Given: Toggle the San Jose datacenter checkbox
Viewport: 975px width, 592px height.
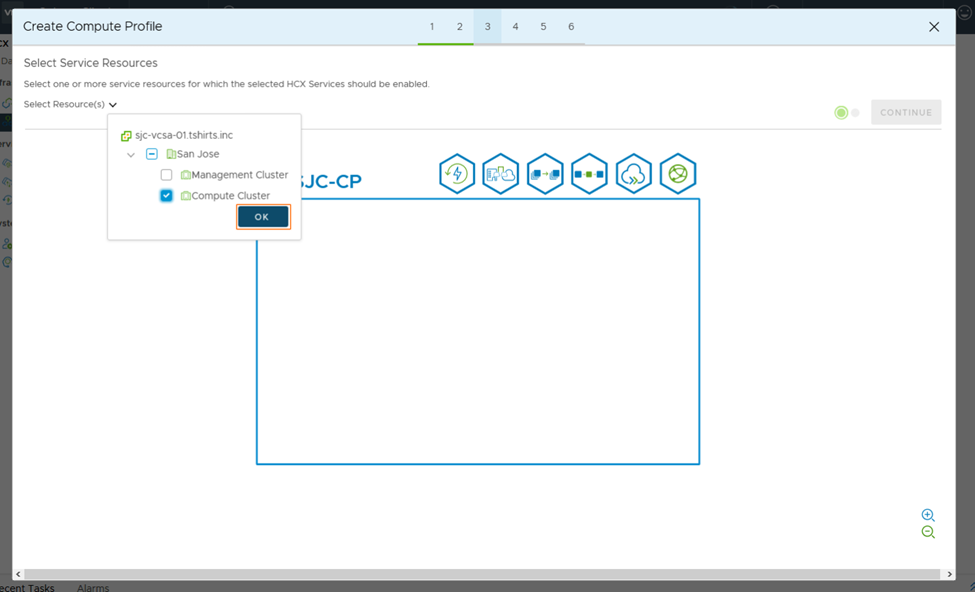Looking at the screenshot, I should click(x=152, y=154).
